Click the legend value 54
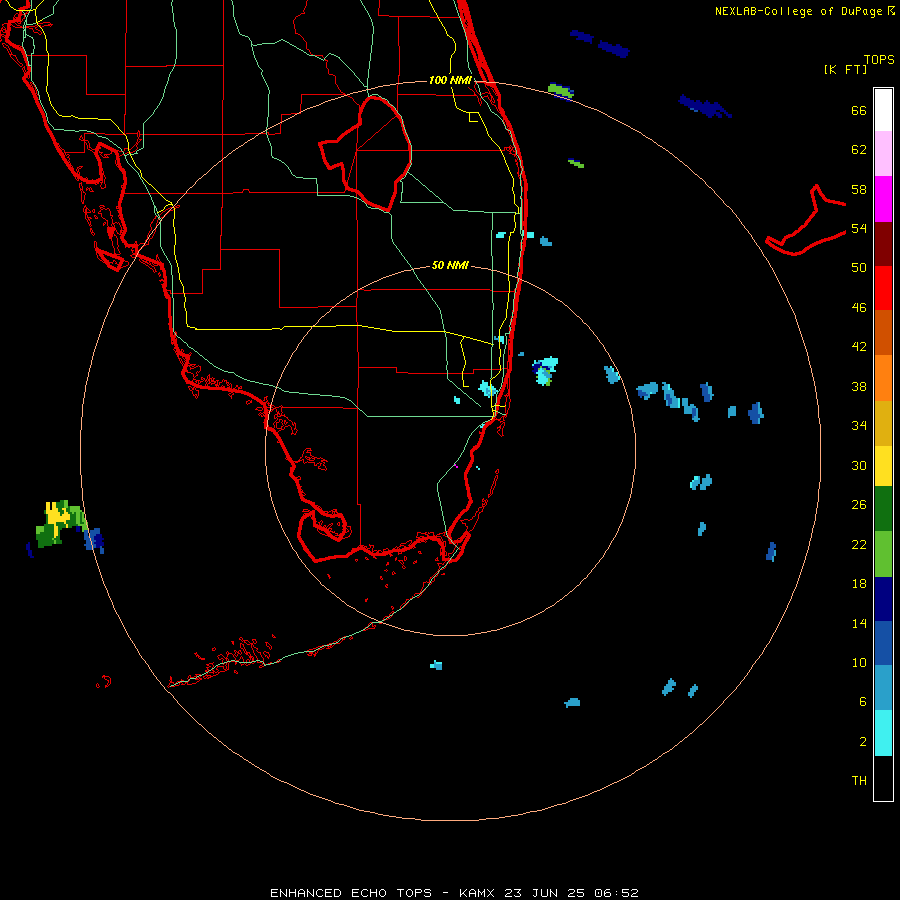 click(859, 228)
